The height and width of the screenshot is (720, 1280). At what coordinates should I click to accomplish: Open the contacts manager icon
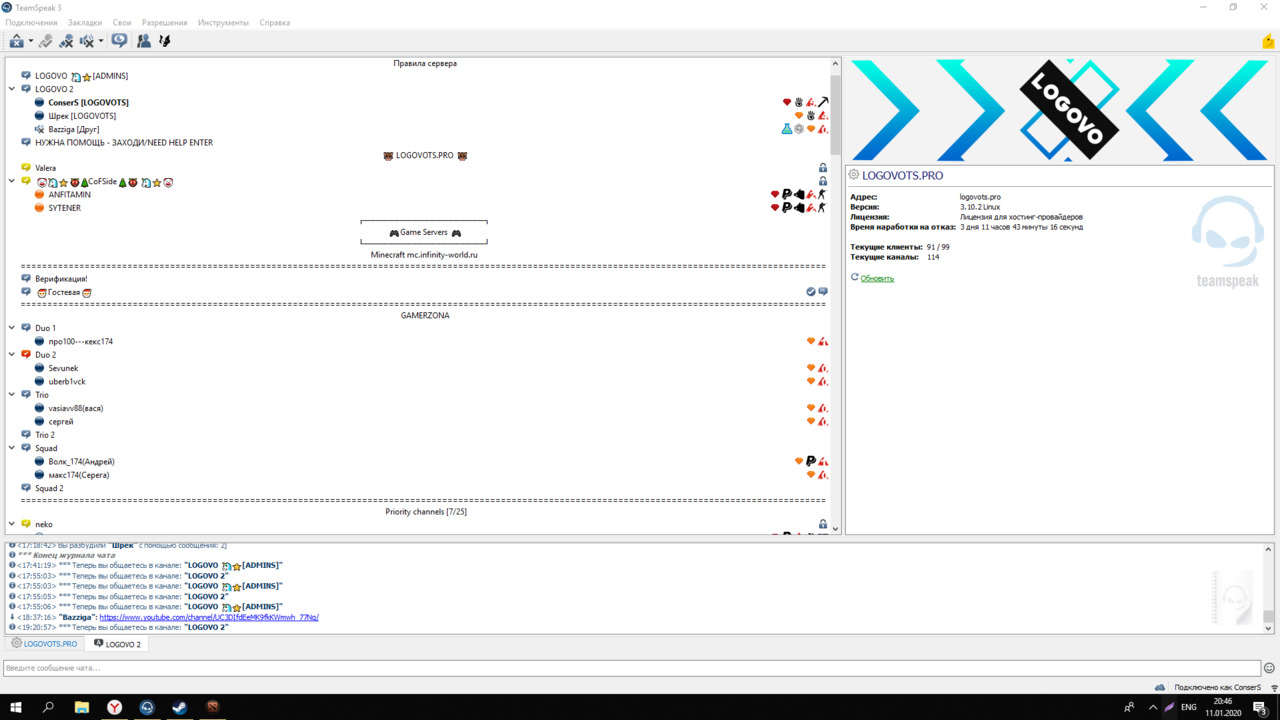point(144,41)
